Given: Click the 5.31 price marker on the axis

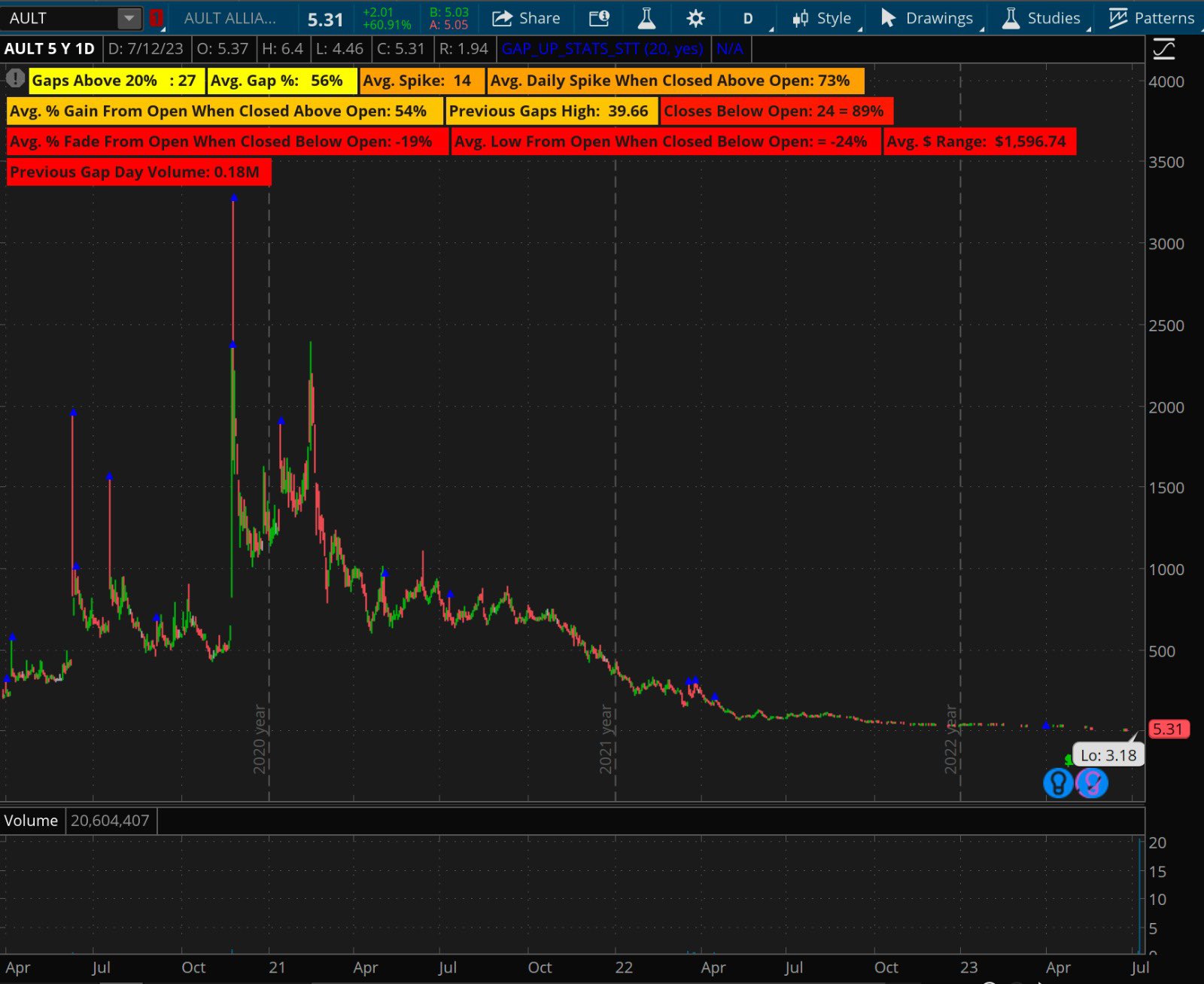Looking at the screenshot, I should click(x=1168, y=728).
